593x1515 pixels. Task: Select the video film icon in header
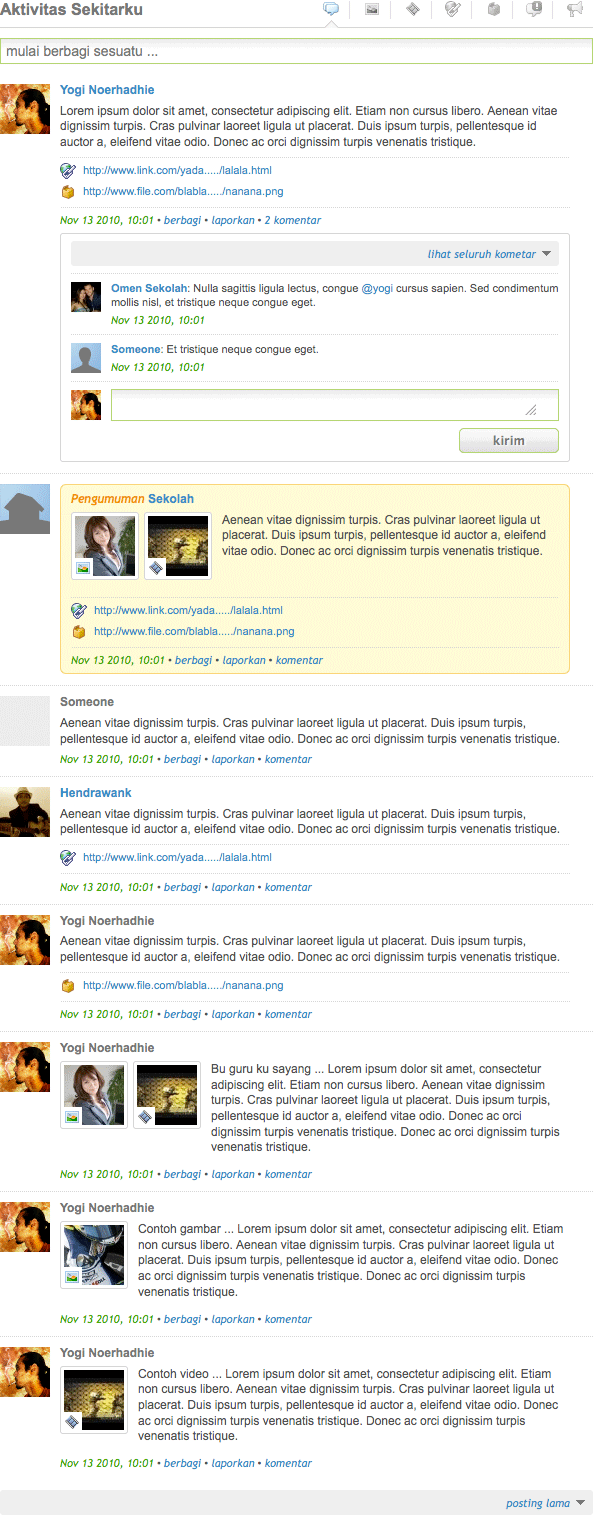click(413, 10)
